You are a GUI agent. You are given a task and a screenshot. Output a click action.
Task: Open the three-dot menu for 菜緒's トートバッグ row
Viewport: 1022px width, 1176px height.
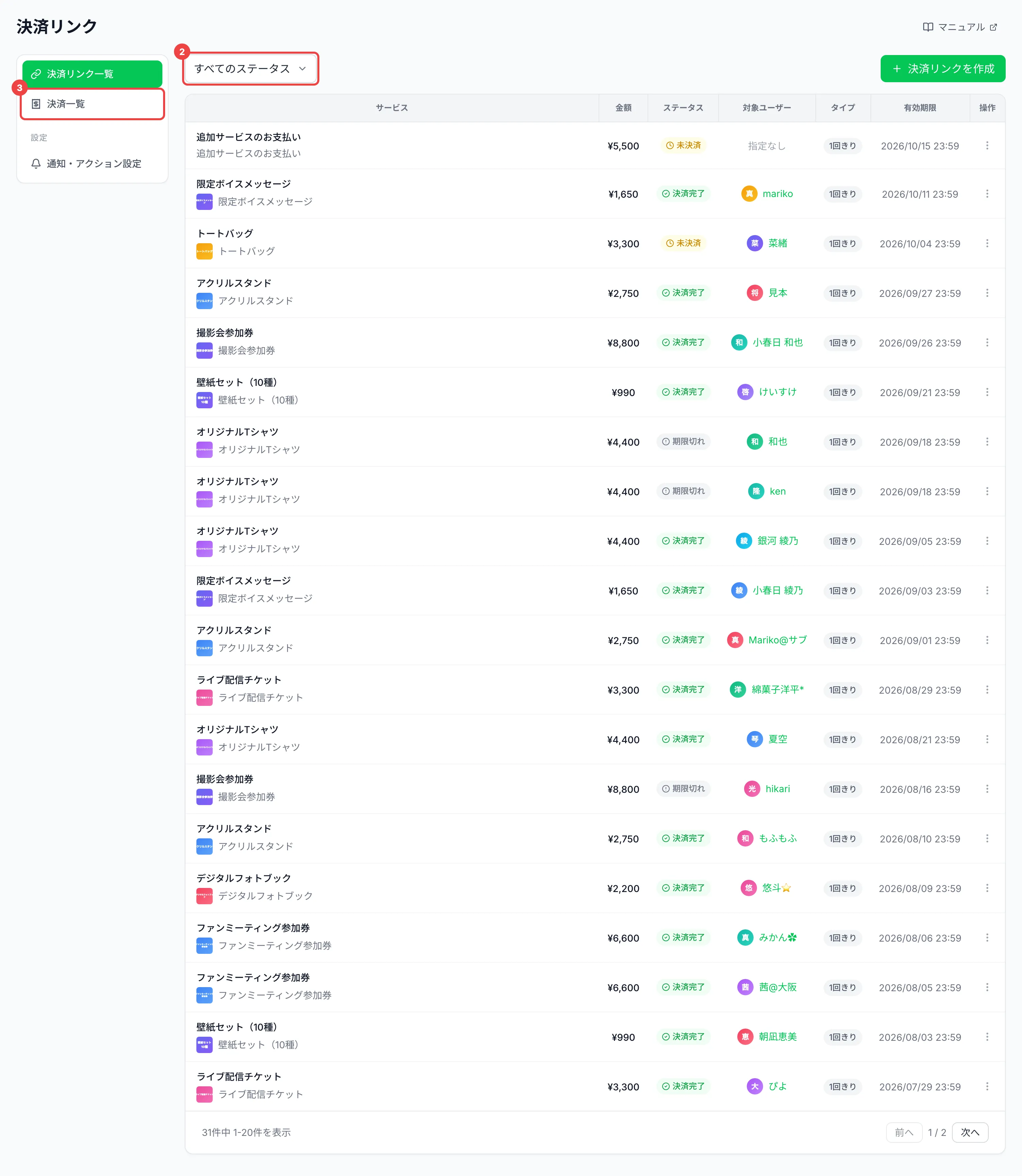point(987,244)
